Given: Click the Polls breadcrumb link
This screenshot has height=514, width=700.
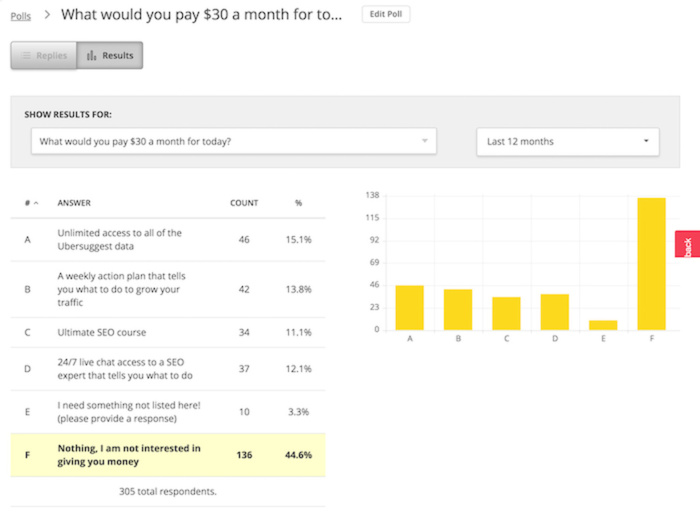Looking at the screenshot, I should (20, 16).
